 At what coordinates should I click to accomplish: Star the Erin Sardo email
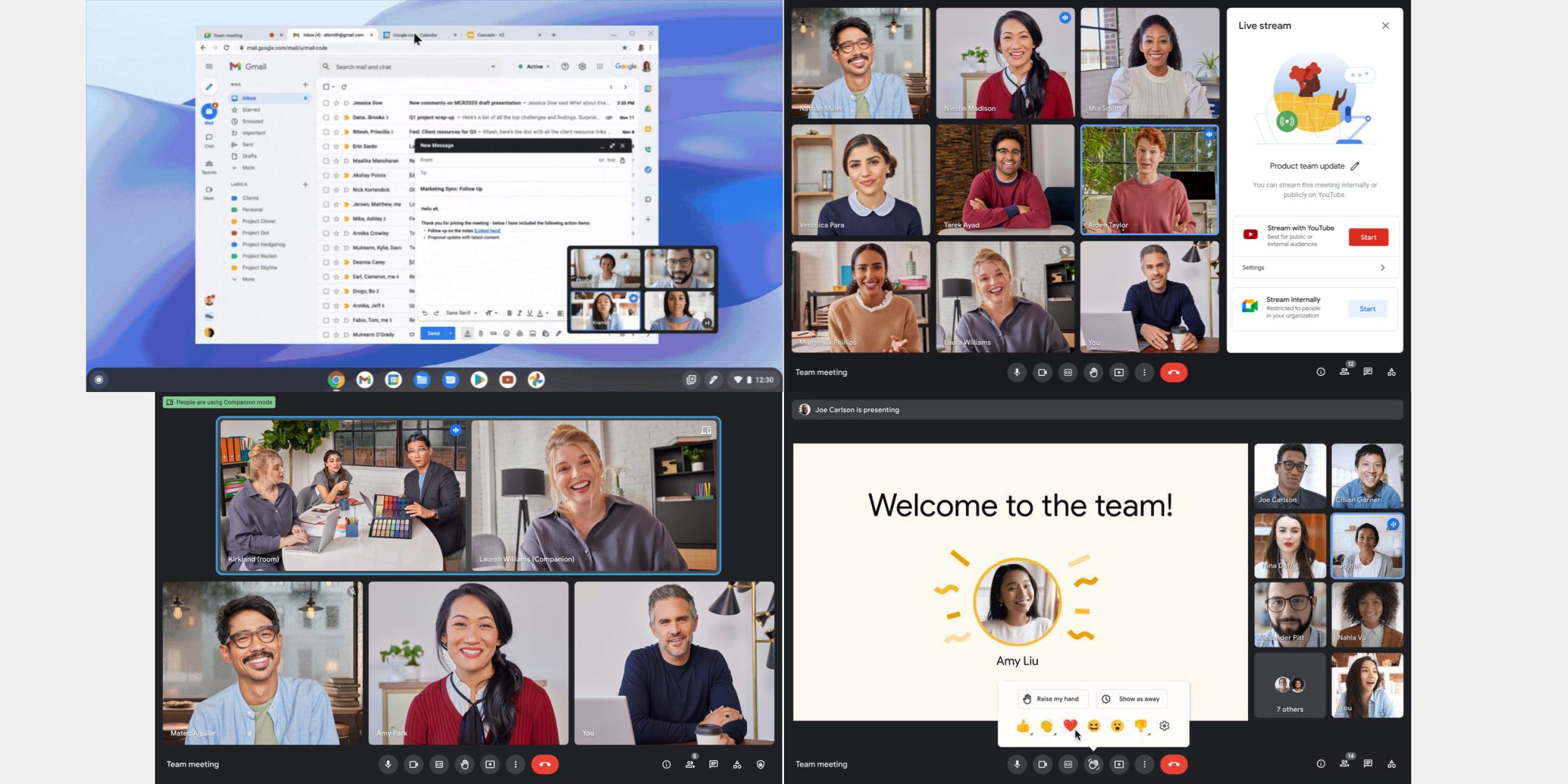336,146
